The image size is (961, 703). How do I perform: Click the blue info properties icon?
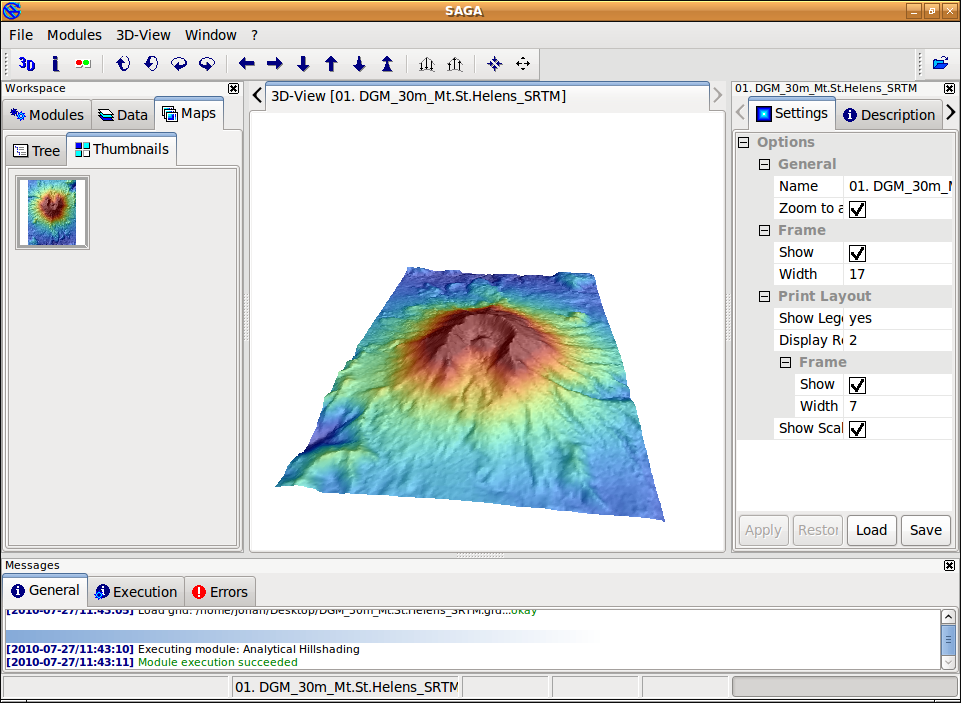point(55,64)
